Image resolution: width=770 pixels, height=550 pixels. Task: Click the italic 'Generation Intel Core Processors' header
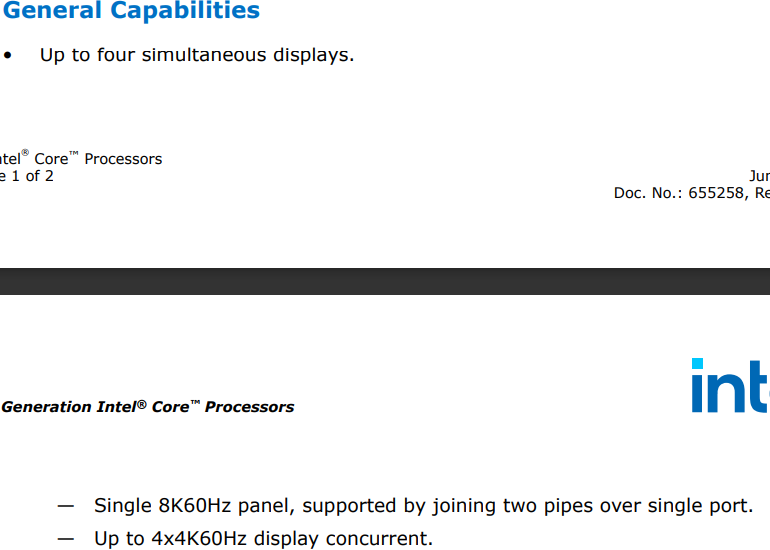pos(148,407)
